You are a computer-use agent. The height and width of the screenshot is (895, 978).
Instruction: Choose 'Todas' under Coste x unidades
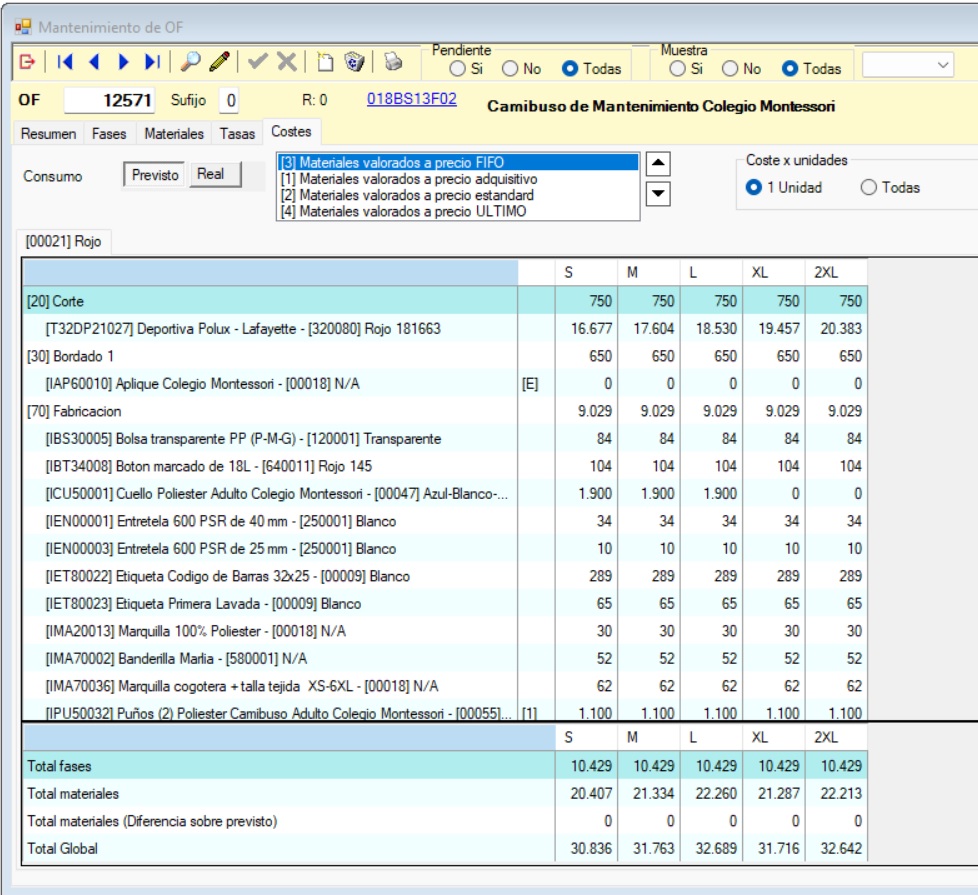point(868,187)
